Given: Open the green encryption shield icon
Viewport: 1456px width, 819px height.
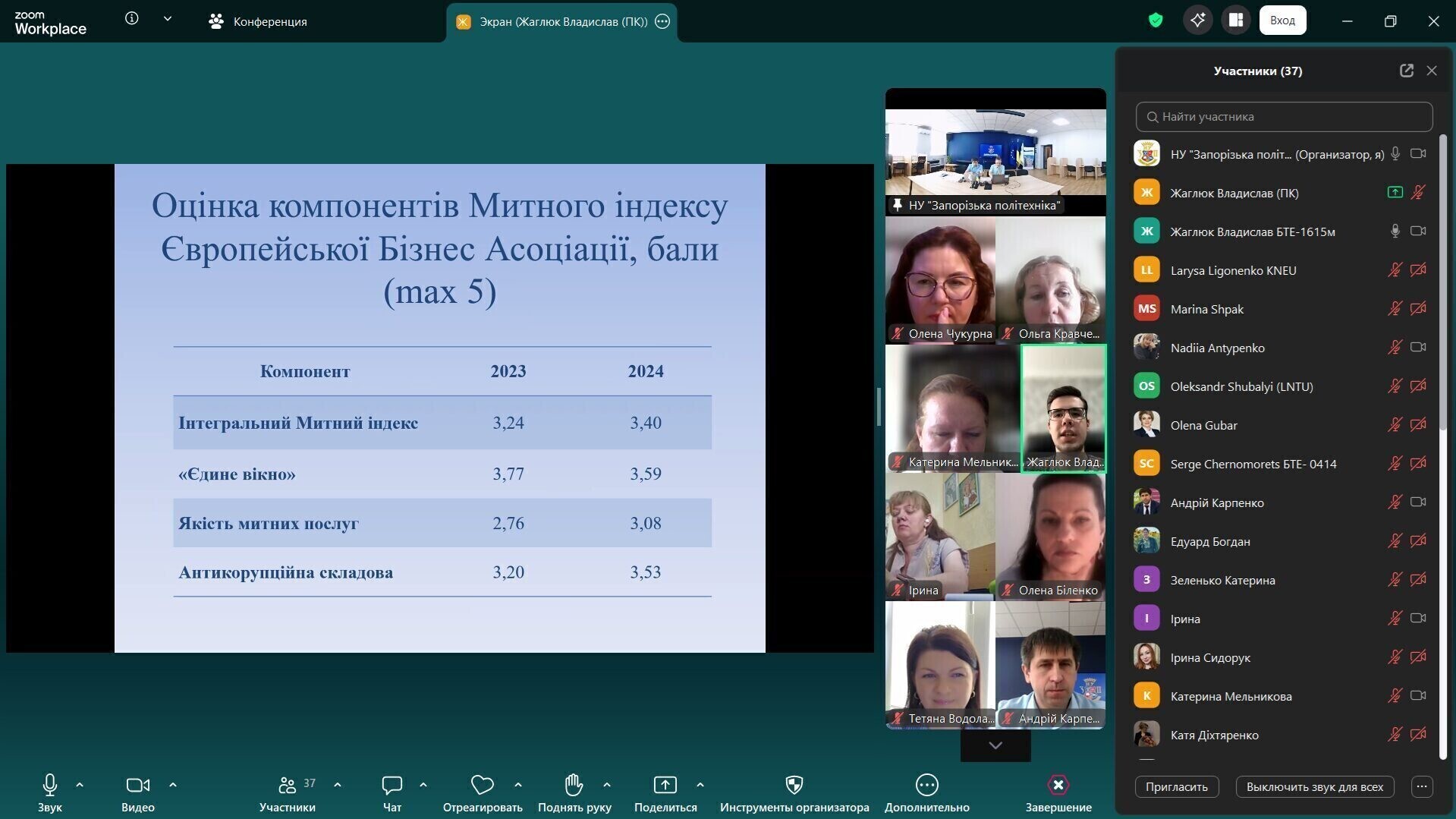Looking at the screenshot, I should (x=1156, y=20).
